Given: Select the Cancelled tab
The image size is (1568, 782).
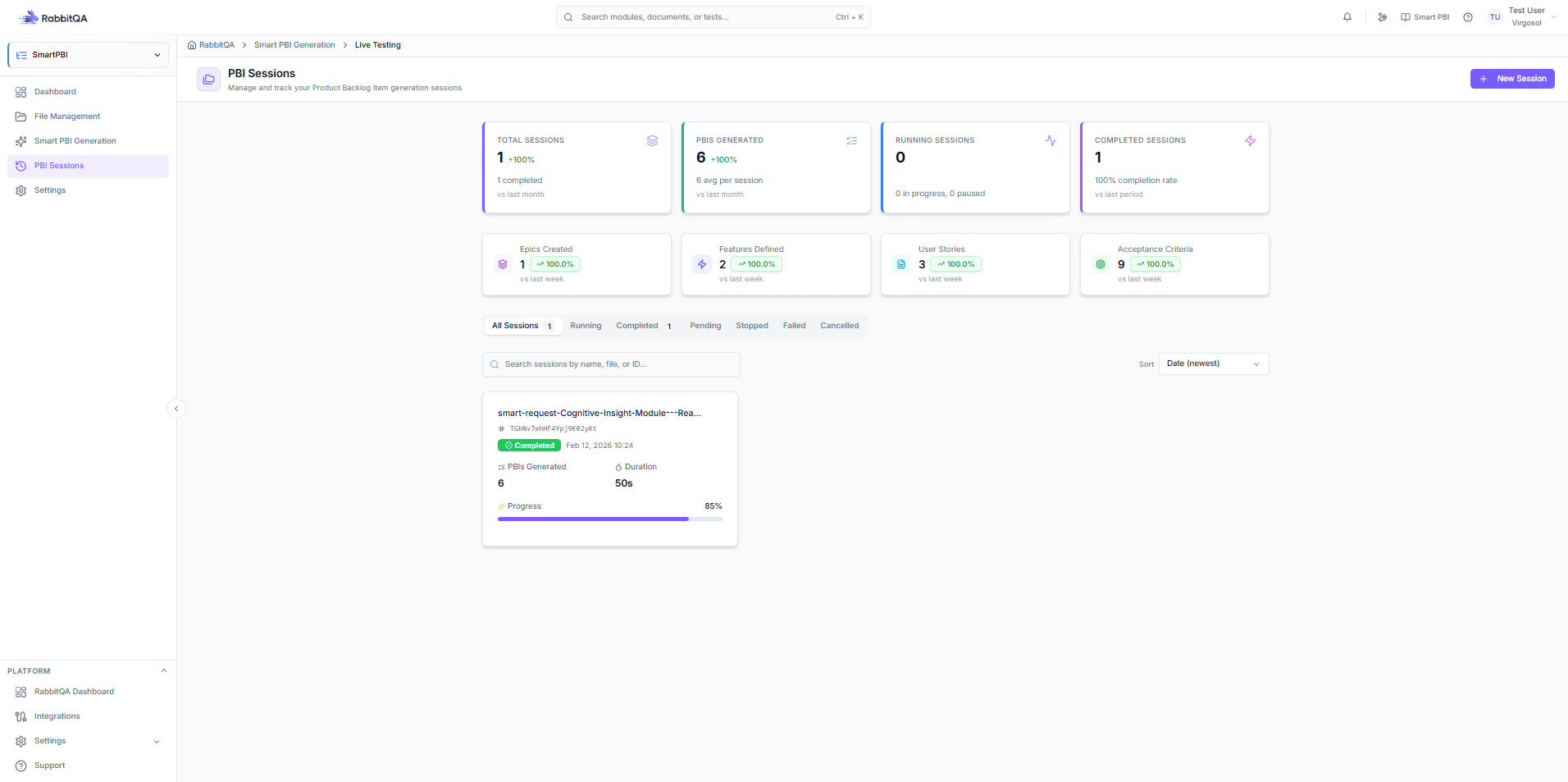Looking at the screenshot, I should pyautogui.click(x=840, y=326).
